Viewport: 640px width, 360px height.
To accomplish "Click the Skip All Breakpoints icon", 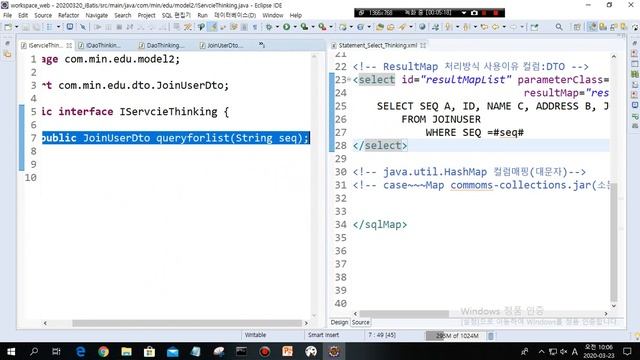I will point(83,27).
